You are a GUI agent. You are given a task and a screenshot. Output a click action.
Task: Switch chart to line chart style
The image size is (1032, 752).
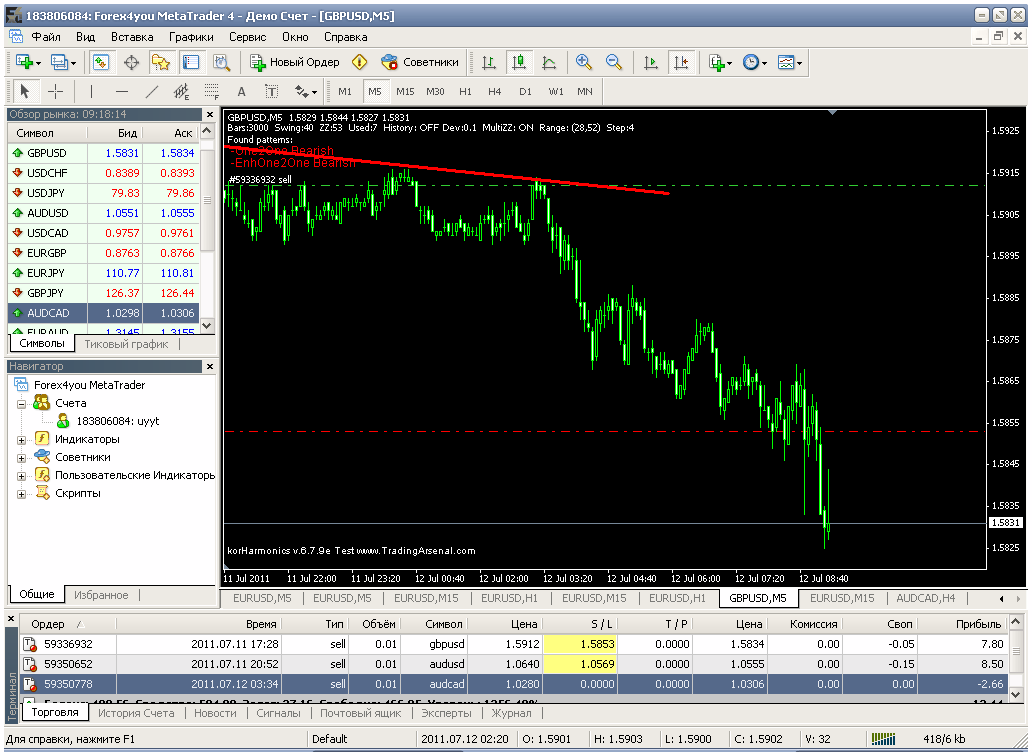(x=549, y=62)
